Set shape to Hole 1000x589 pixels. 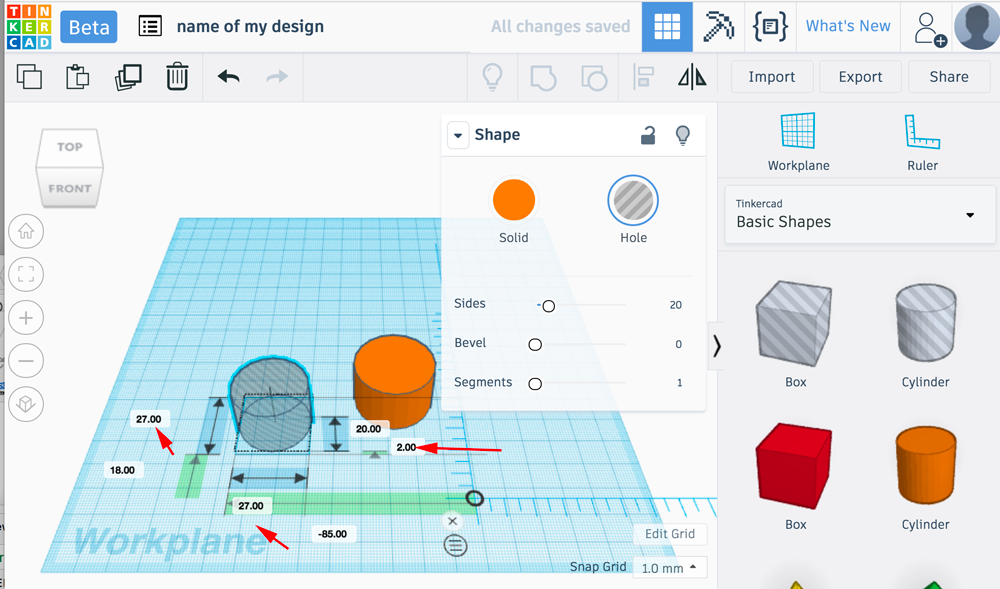click(x=633, y=200)
